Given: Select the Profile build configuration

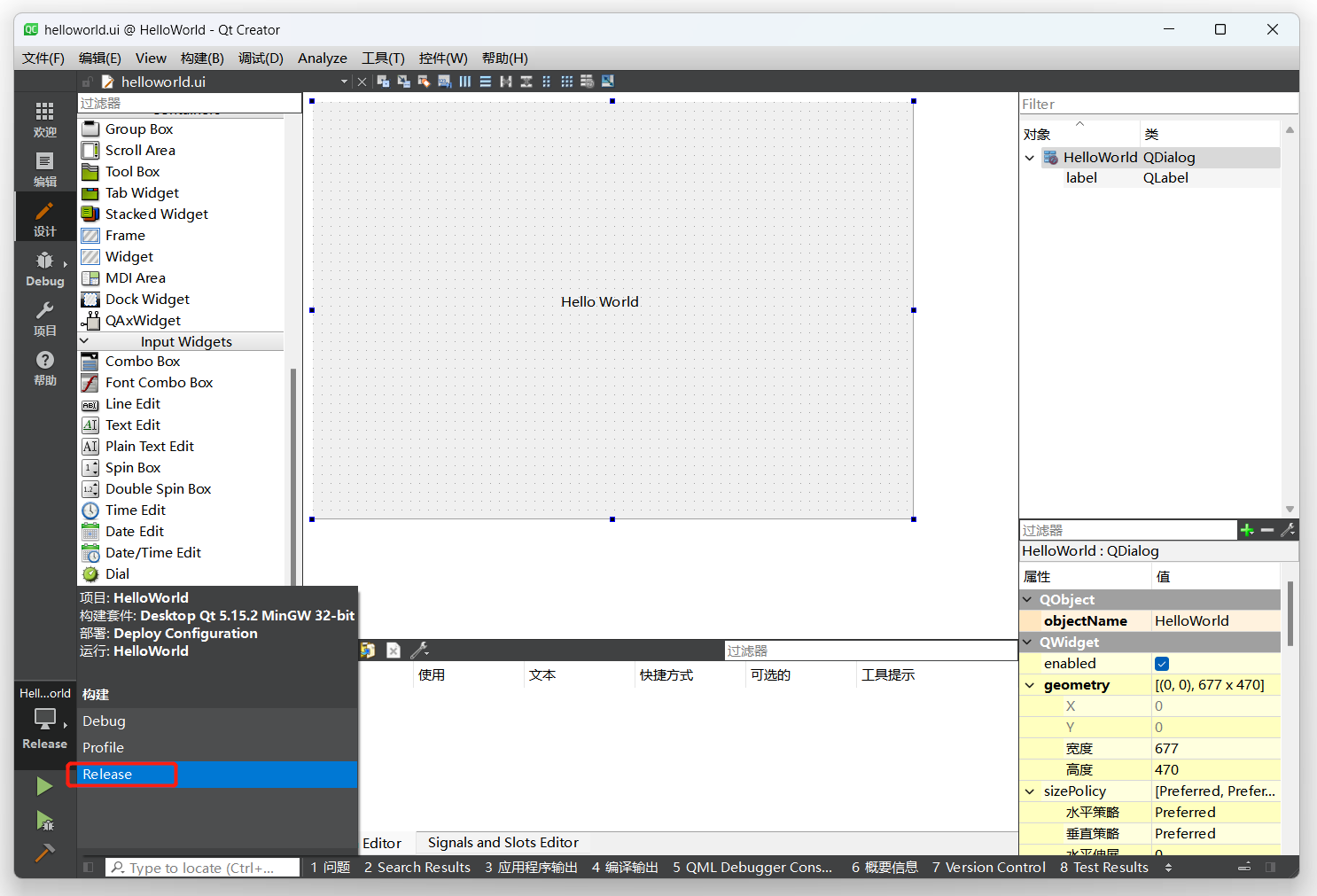Looking at the screenshot, I should click(218, 748).
